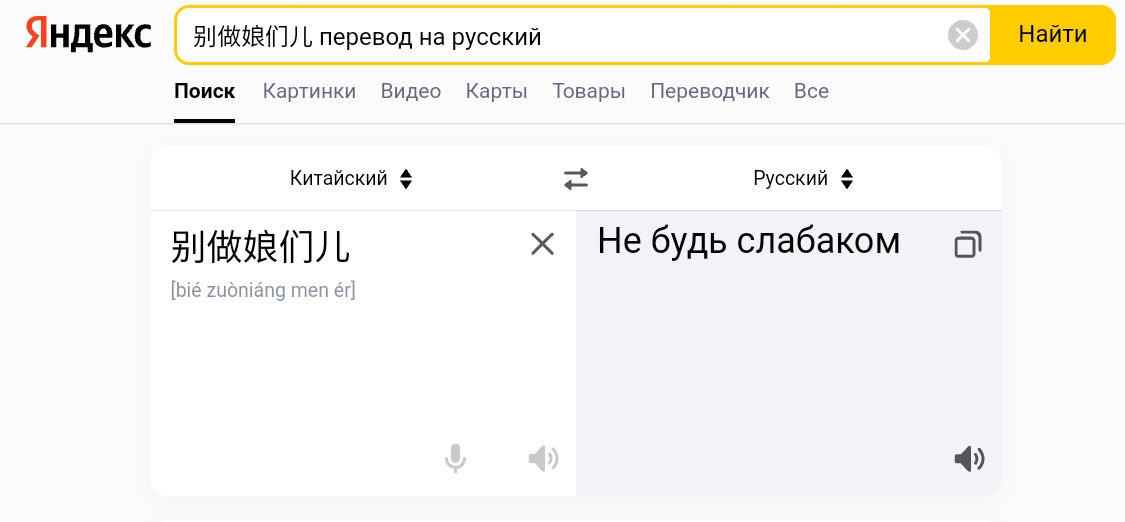Go to the Товары tab
This screenshot has height=522, width=1125.
click(589, 91)
